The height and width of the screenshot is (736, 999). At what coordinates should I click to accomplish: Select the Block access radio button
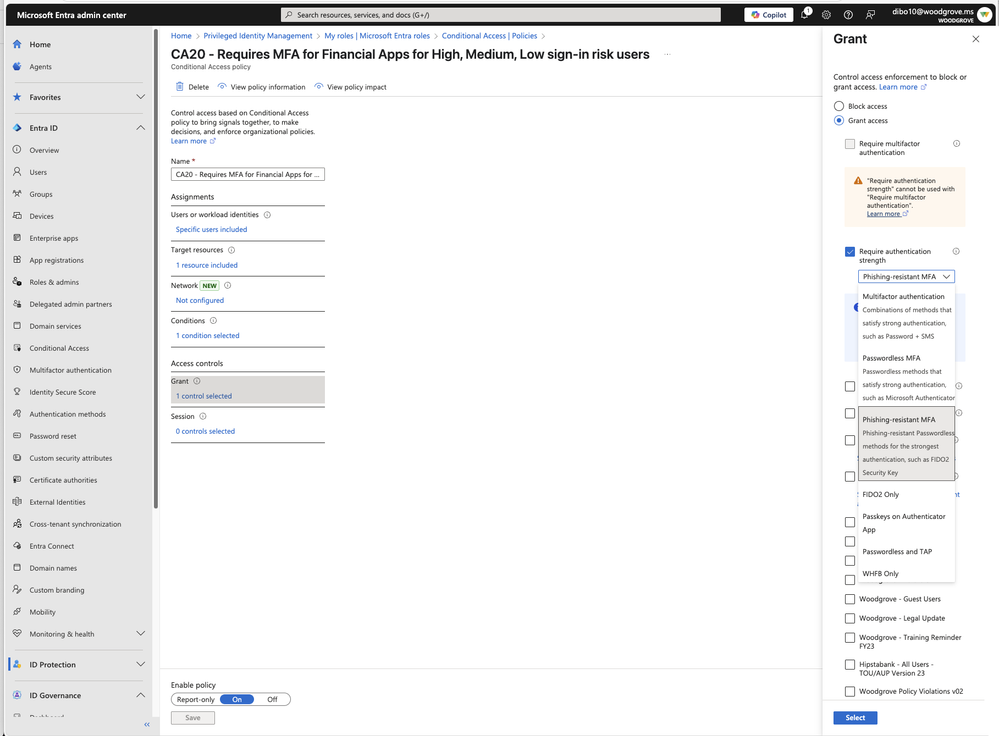(x=839, y=106)
